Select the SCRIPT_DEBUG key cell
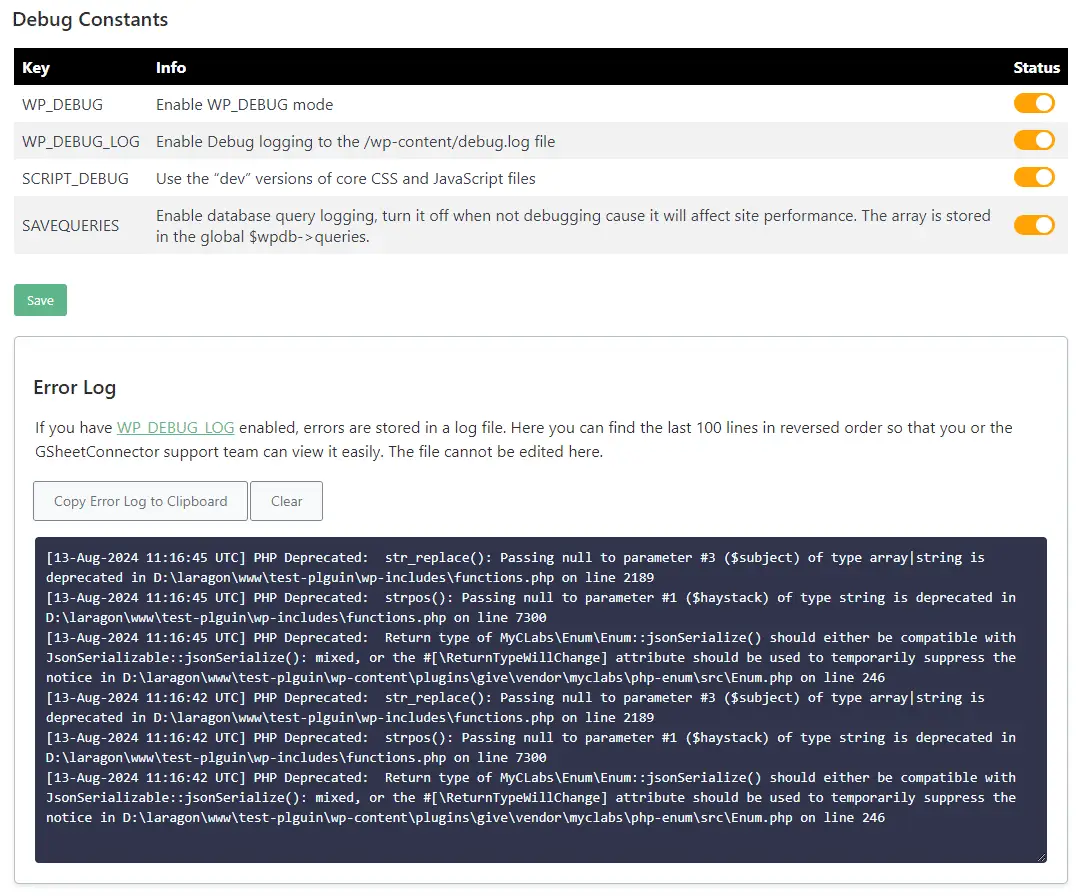 coord(76,178)
